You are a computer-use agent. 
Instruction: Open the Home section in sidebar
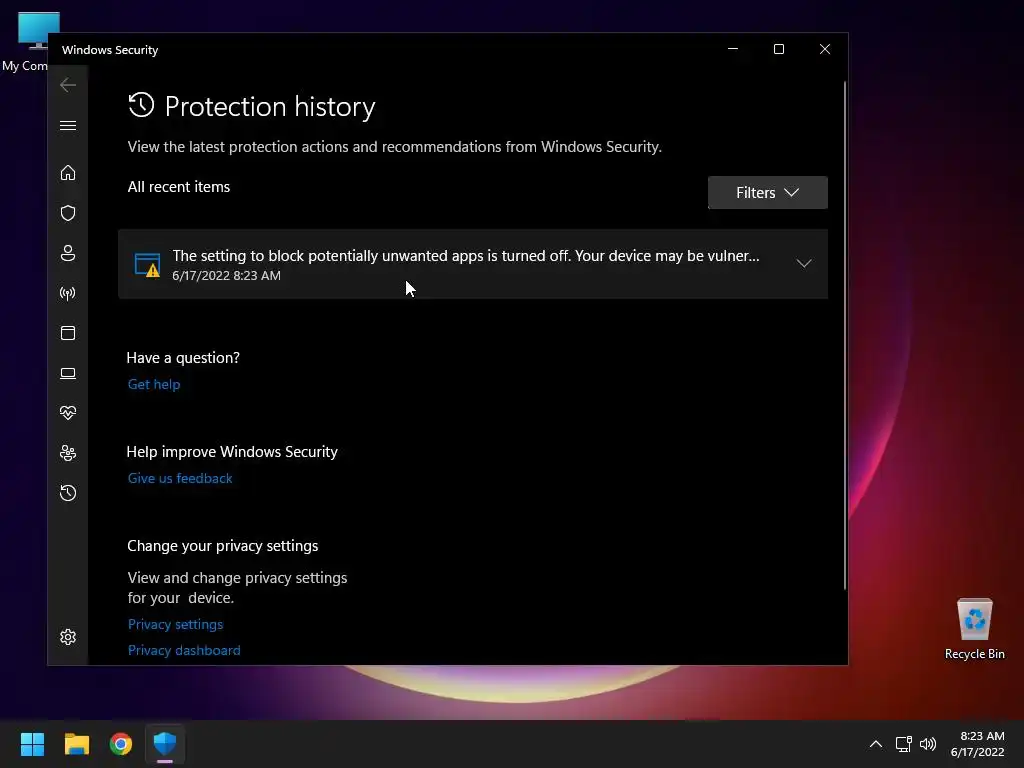pos(68,172)
